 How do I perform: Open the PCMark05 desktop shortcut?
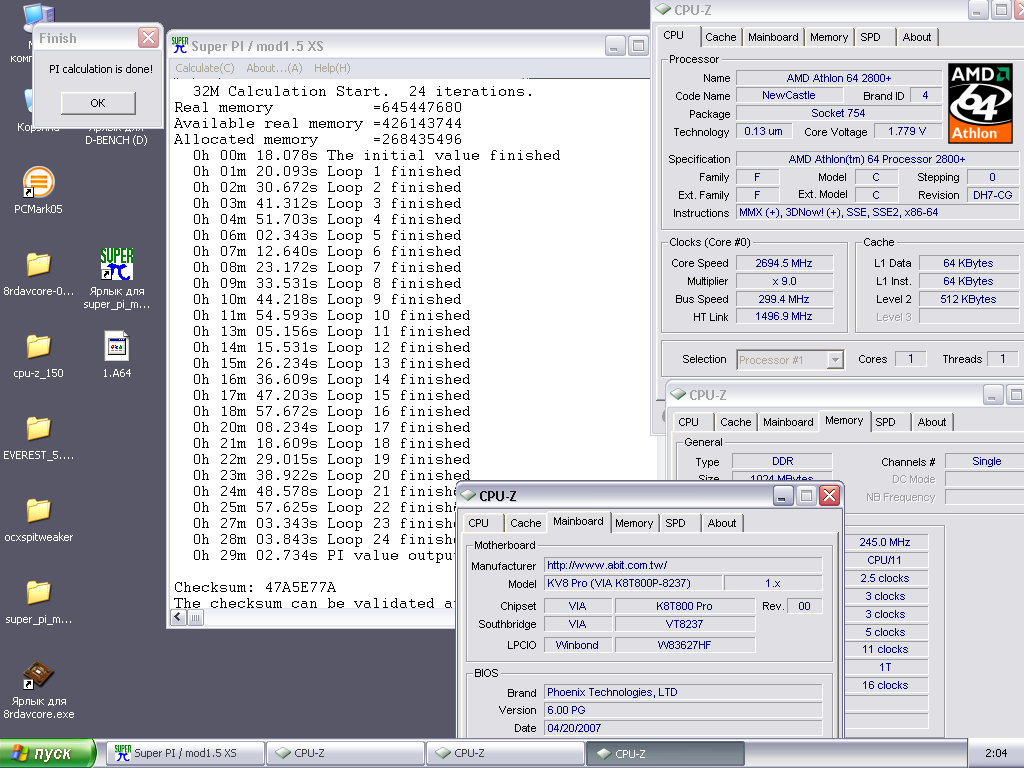(x=39, y=182)
